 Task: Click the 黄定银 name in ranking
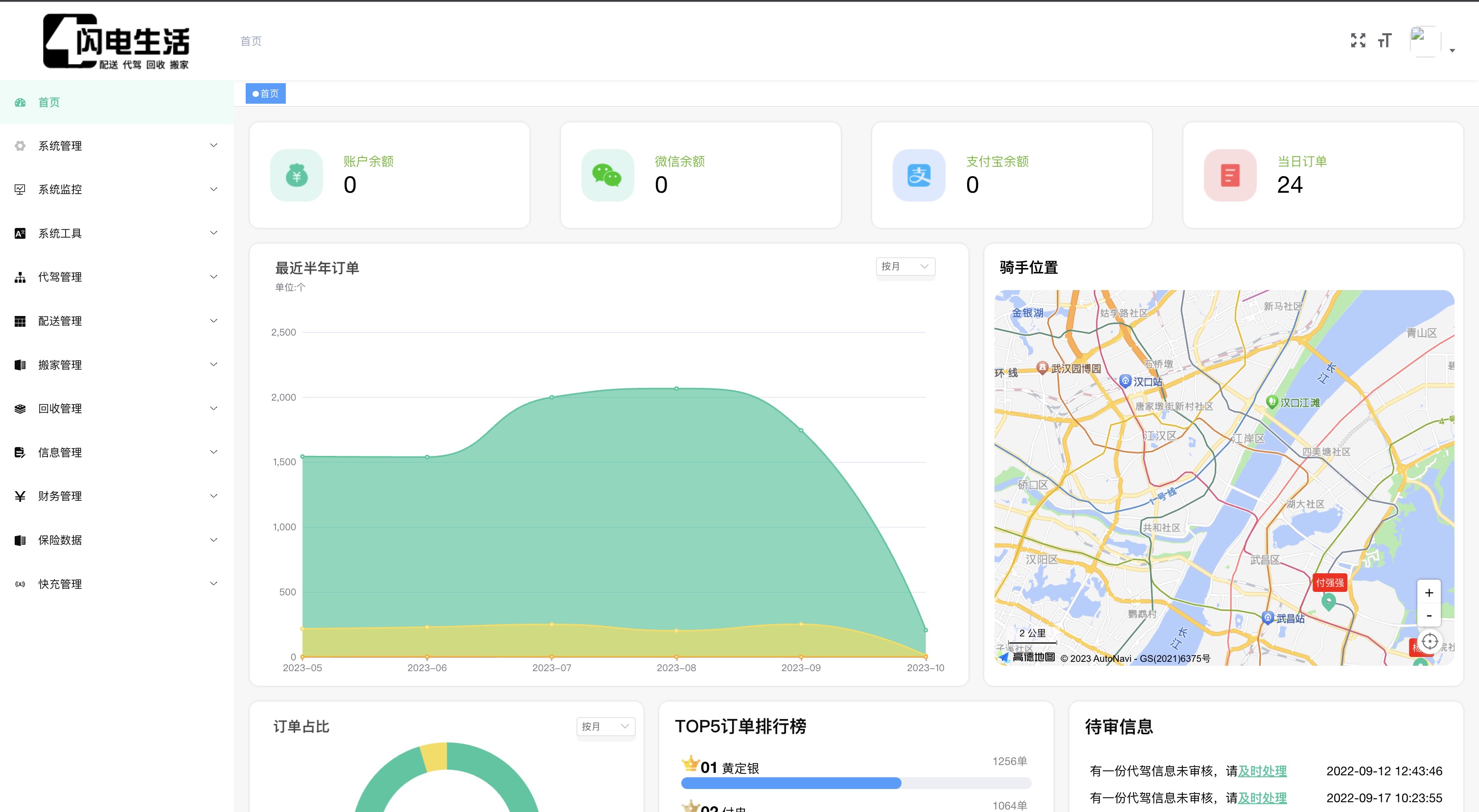point(740,768)
